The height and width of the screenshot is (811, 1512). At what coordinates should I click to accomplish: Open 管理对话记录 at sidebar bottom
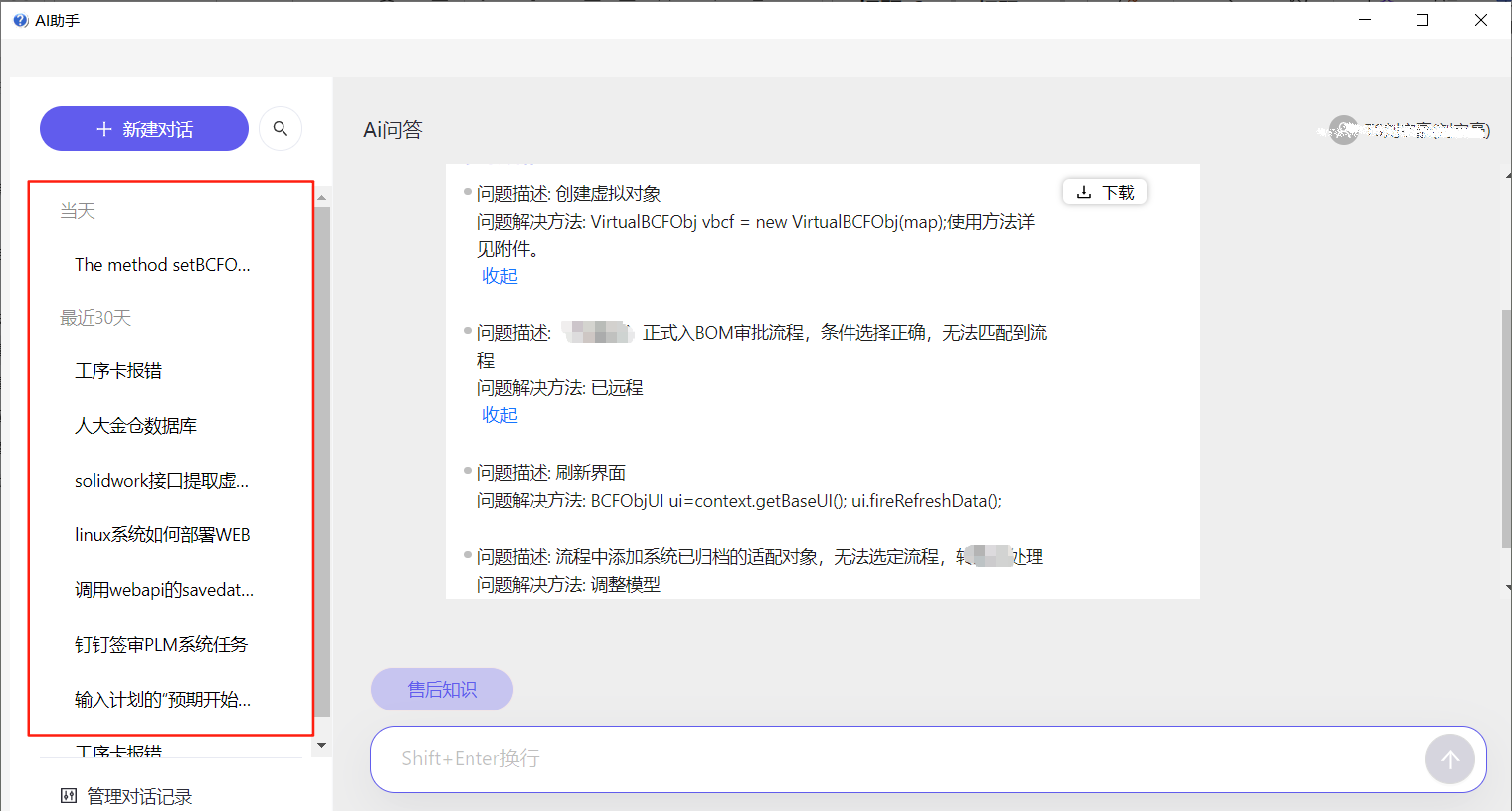tap(126, 796)
